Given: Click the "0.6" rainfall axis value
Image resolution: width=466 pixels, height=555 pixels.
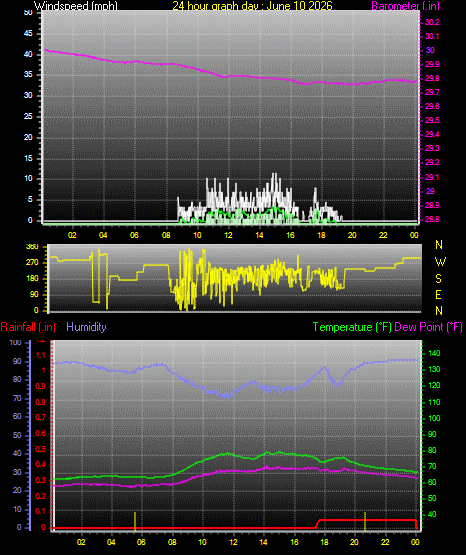Looking at the screenshot, I should click(41, 433).
